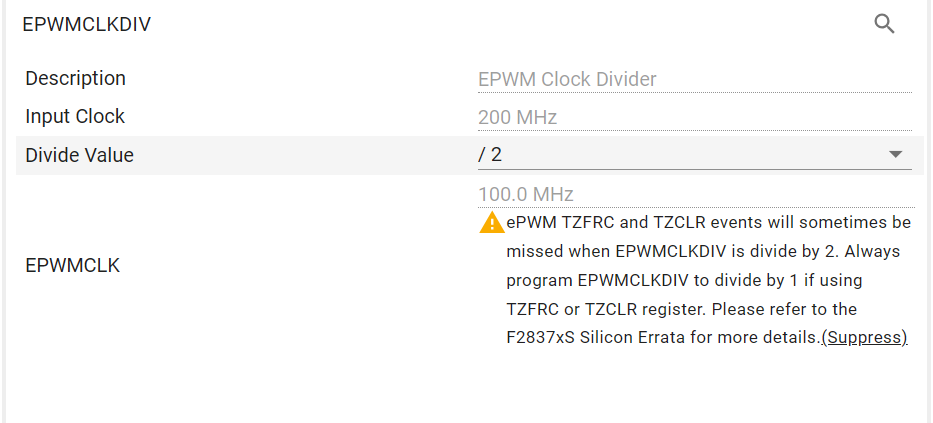933x423 pixels.
Task: Click the search magnifier icon
Action: tap(884, 23)
